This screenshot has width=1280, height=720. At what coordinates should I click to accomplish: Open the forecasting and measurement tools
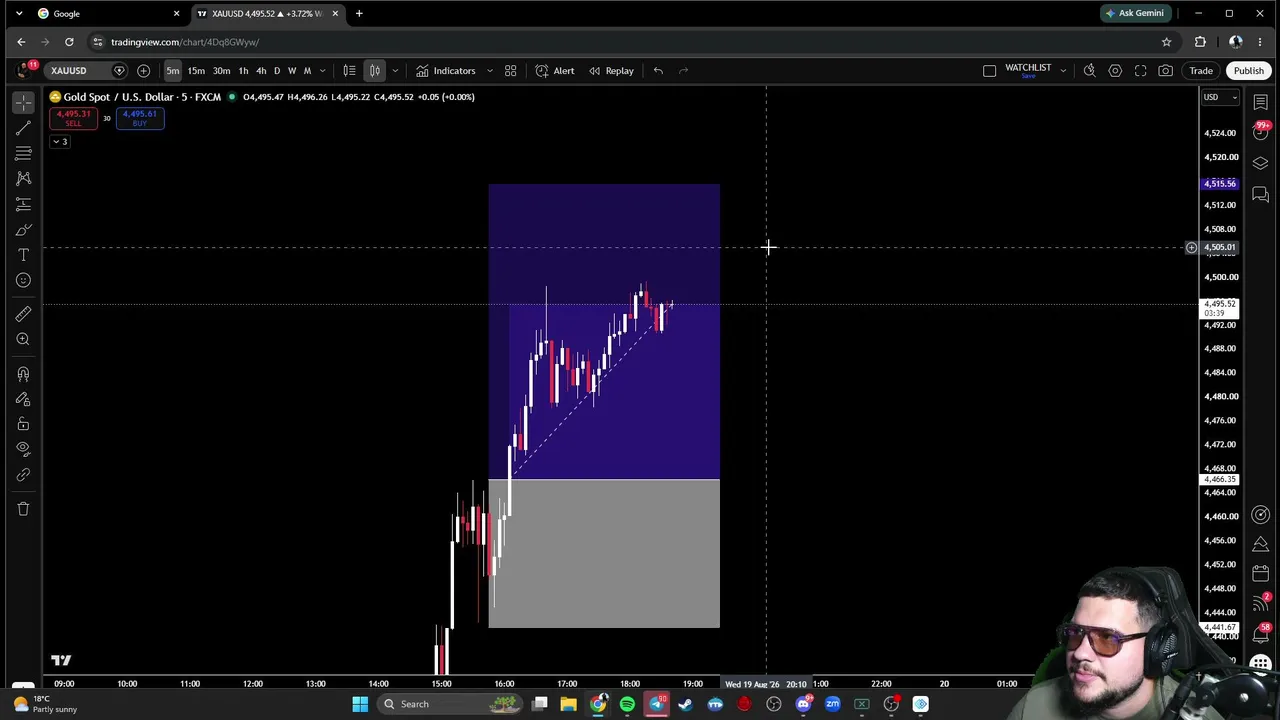pos(23,204)
